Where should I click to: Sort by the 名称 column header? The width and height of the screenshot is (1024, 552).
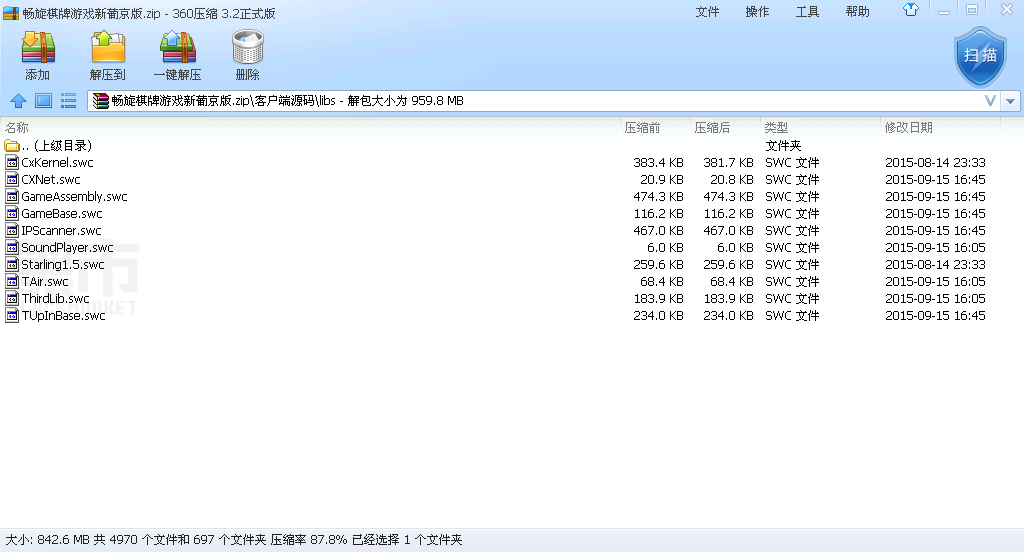point(17,127)
